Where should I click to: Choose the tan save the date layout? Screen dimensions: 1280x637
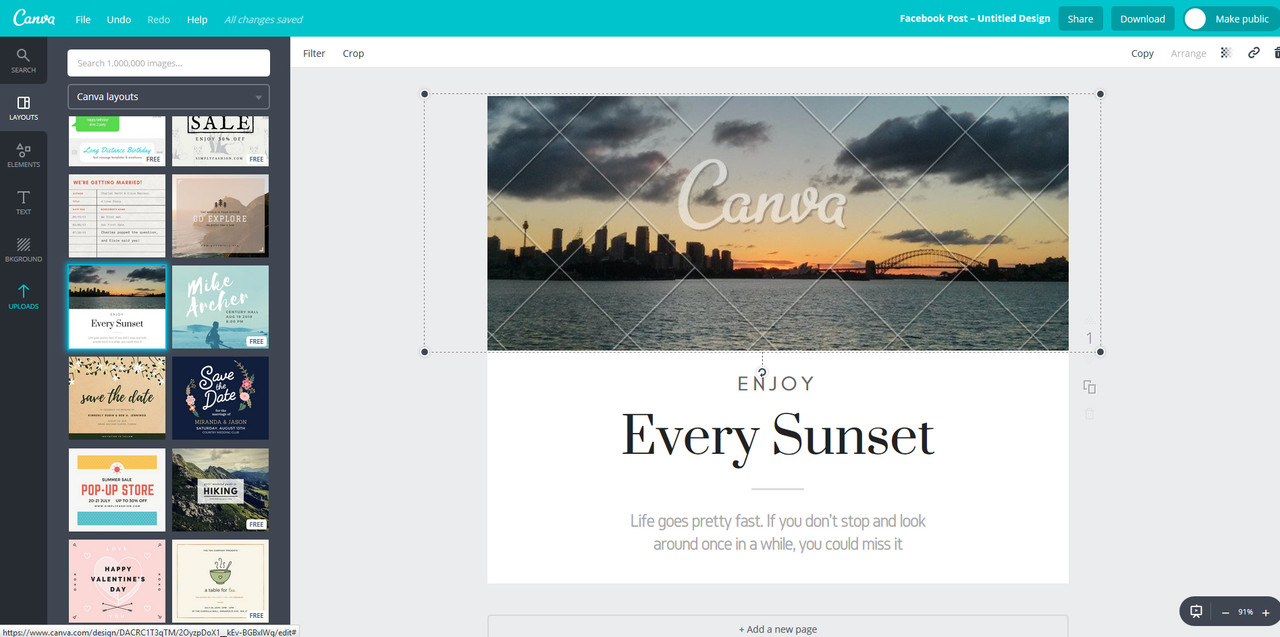[117, 398]
